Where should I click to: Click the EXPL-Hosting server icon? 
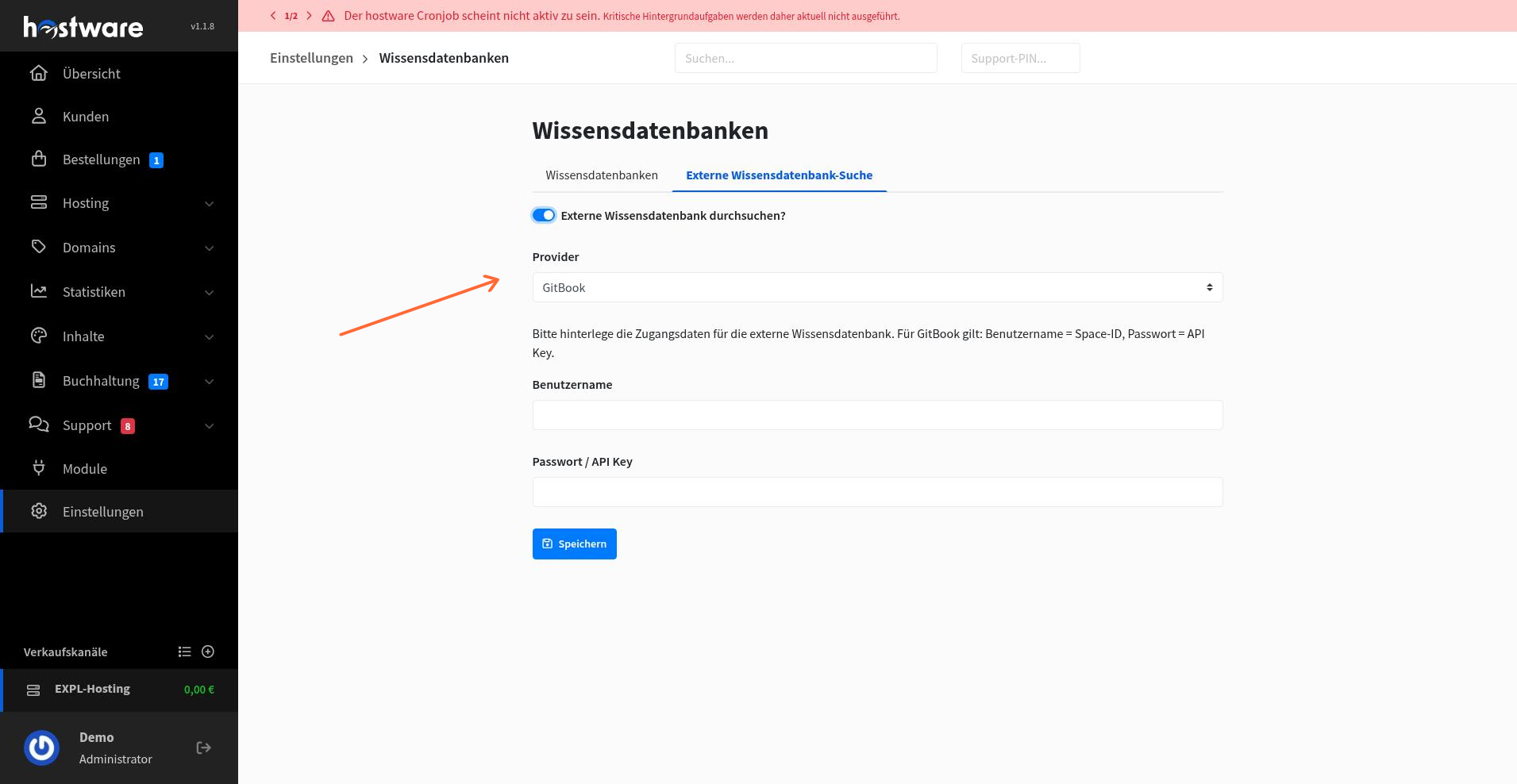tap(33, 690)
